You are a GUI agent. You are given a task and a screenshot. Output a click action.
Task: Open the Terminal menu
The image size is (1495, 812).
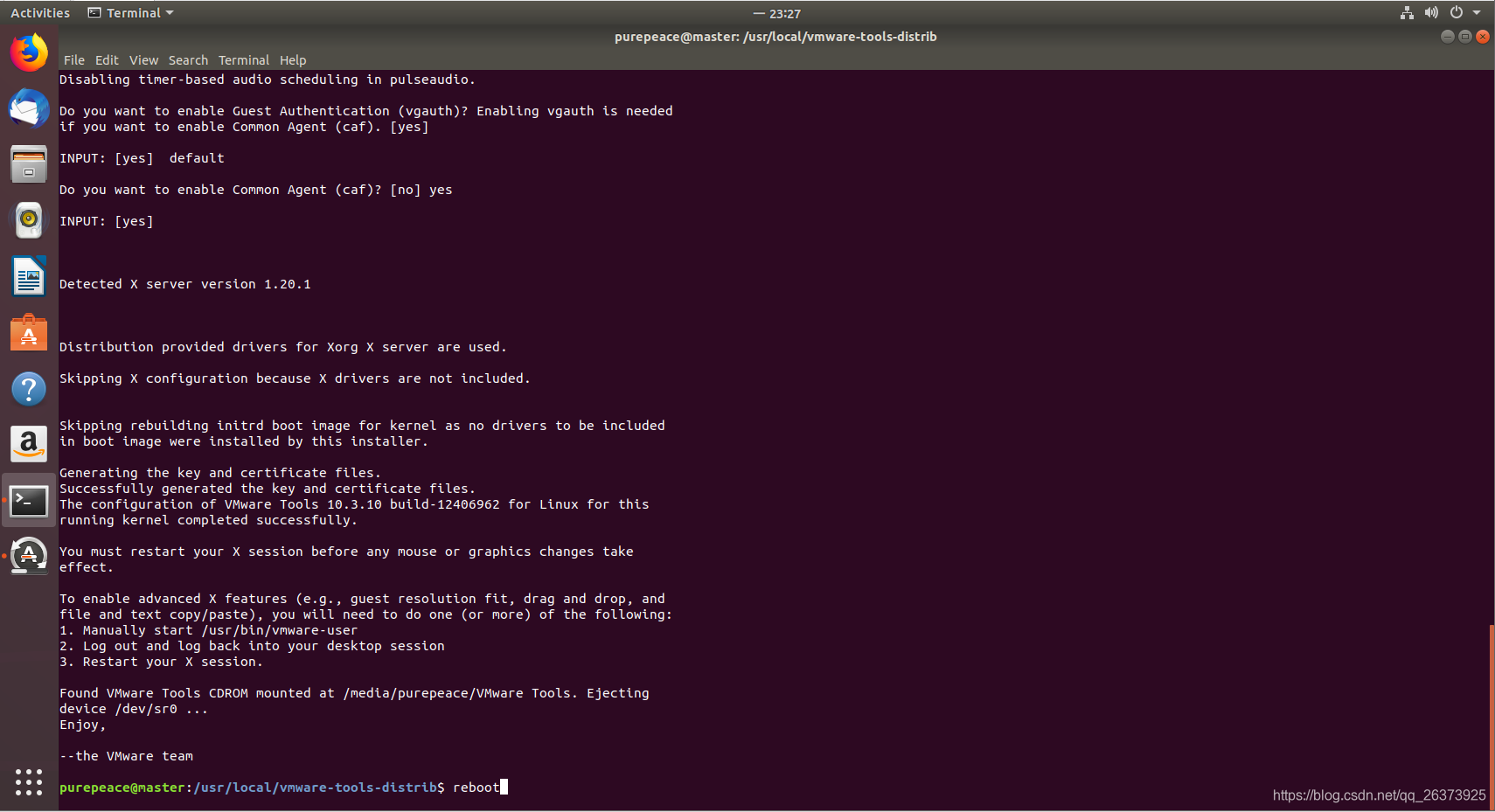(x=244, y=60)
